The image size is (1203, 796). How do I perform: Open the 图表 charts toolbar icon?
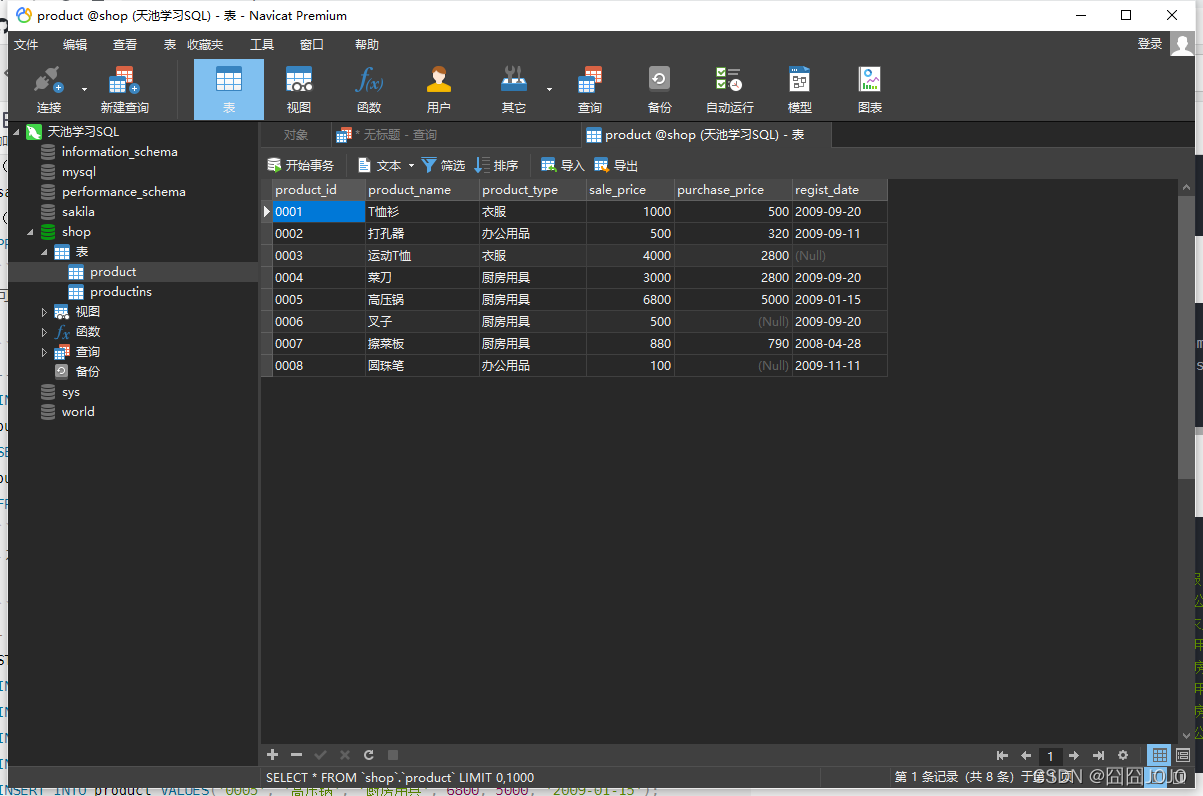(x=869, y=89)
